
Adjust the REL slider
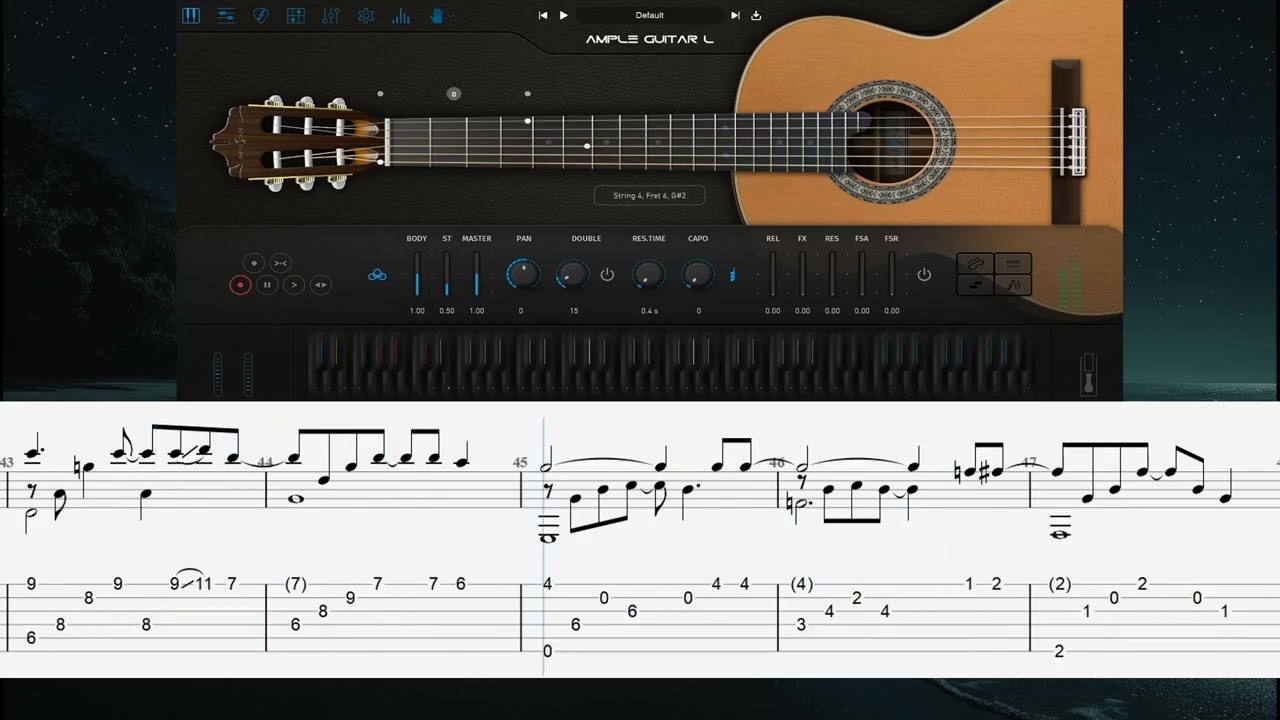tap(773, 273)
